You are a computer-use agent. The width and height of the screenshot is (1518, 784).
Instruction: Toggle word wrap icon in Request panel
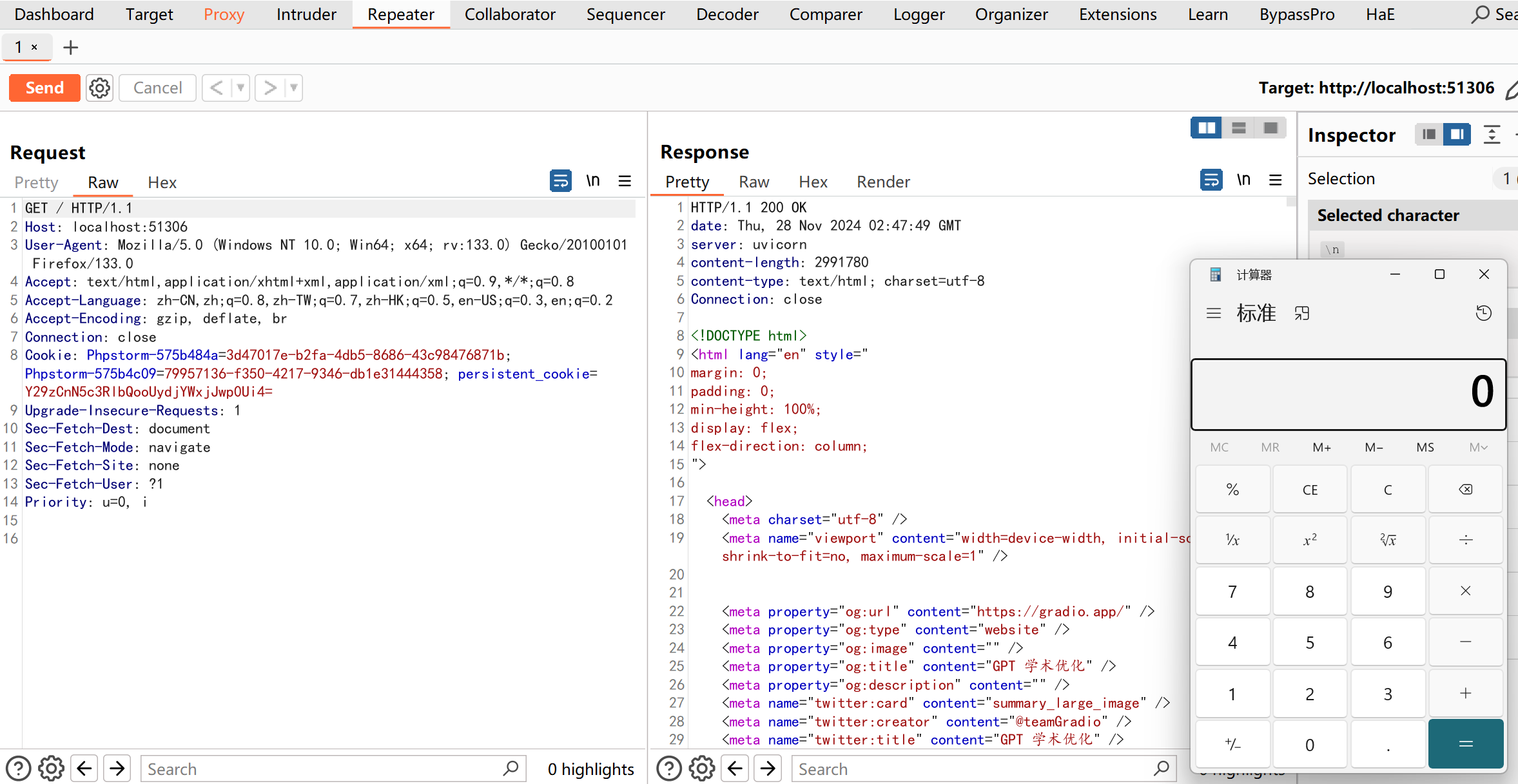[x=560, y=181]
